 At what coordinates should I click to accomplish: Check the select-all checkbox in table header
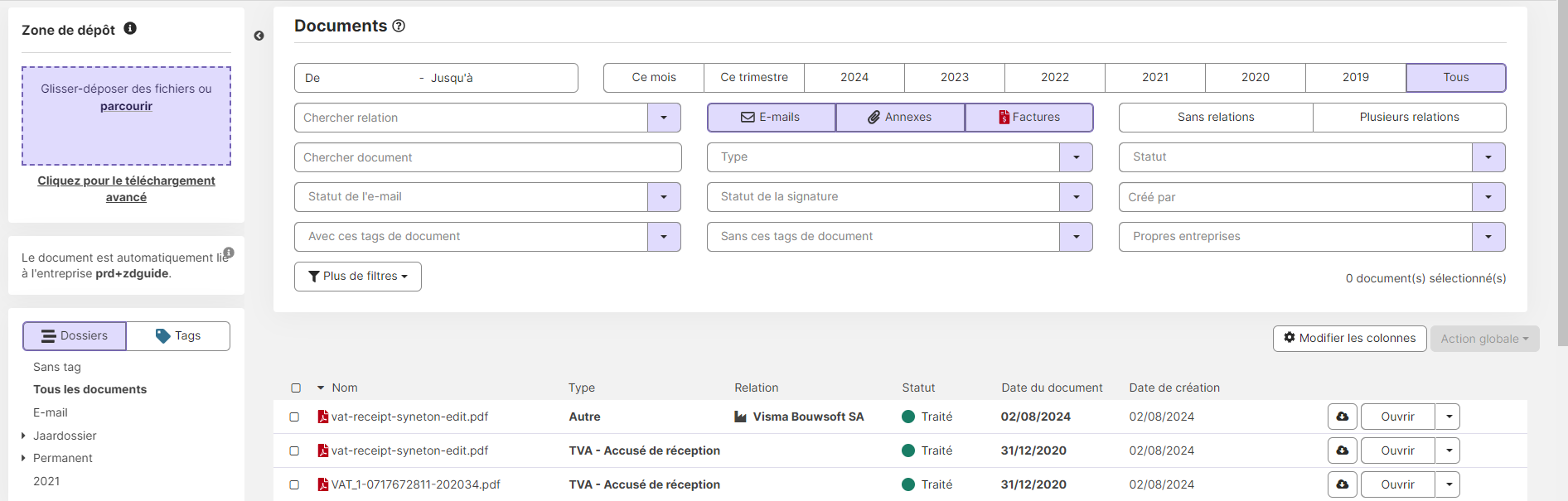(296, 388)
